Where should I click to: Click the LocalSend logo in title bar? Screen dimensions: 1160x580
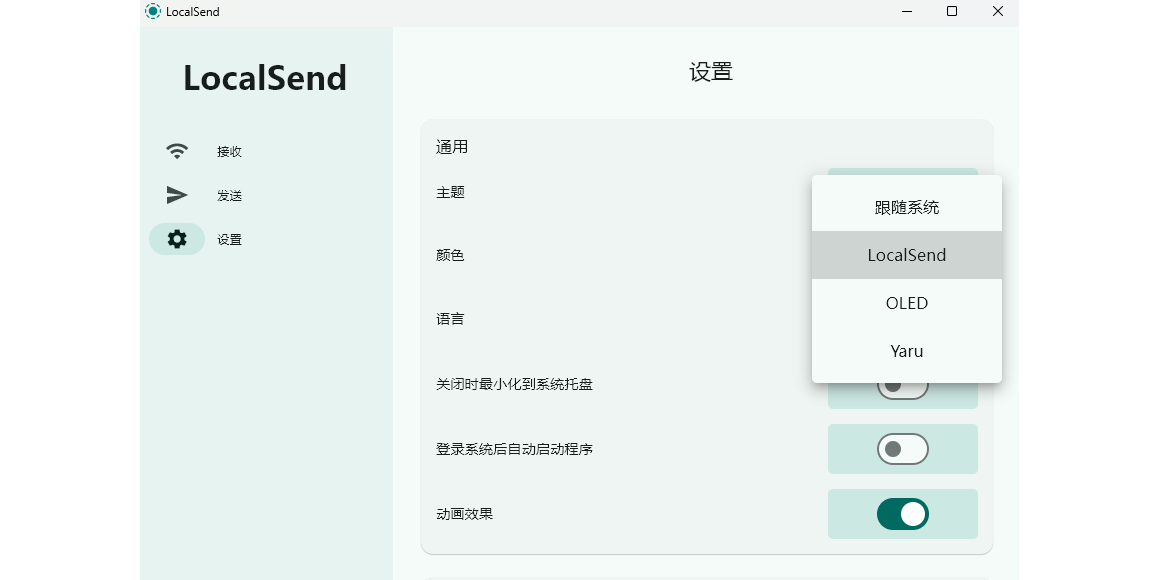[x=153, y=11]
